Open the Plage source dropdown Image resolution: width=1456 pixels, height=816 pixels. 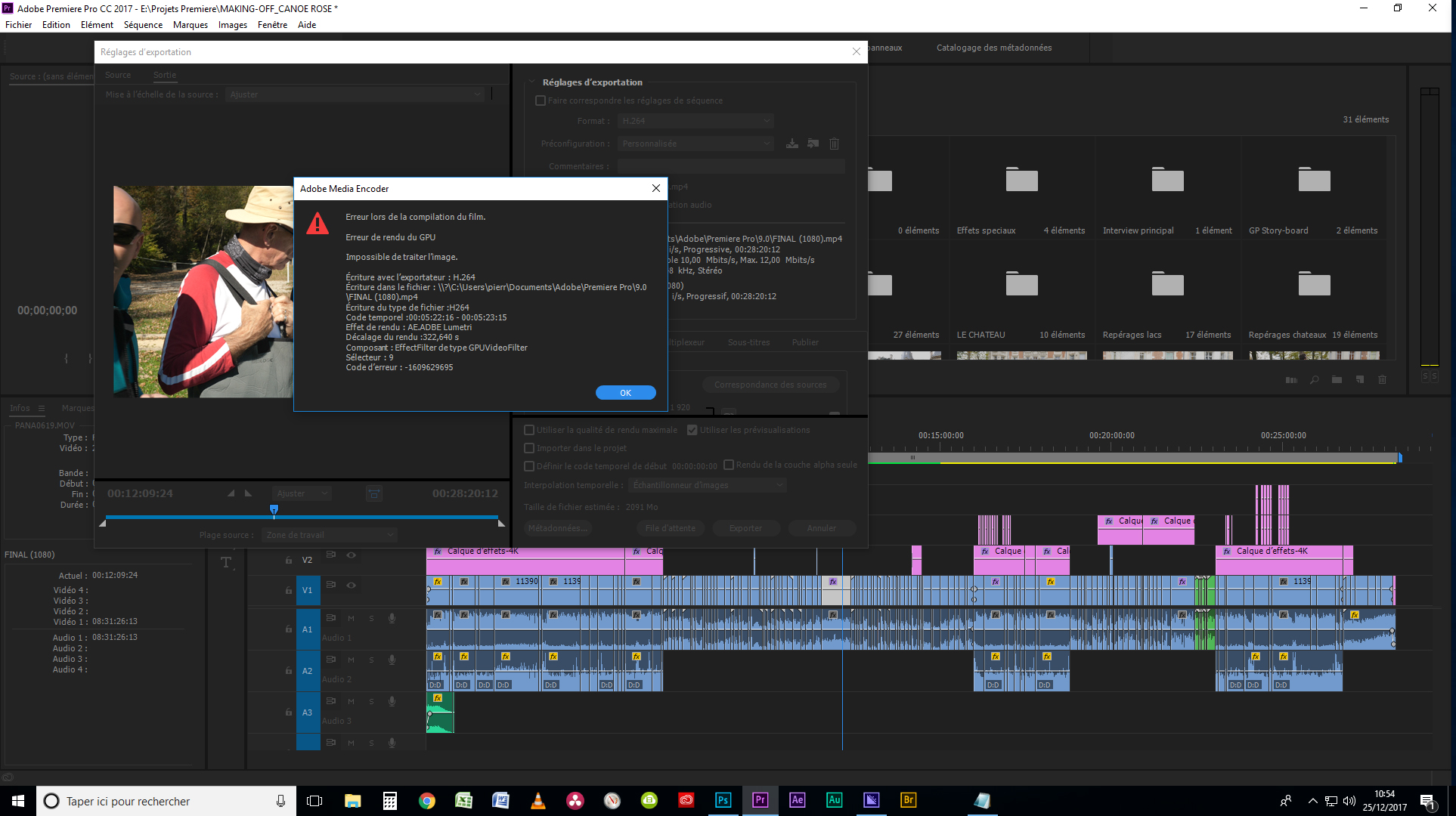[330, 535]
